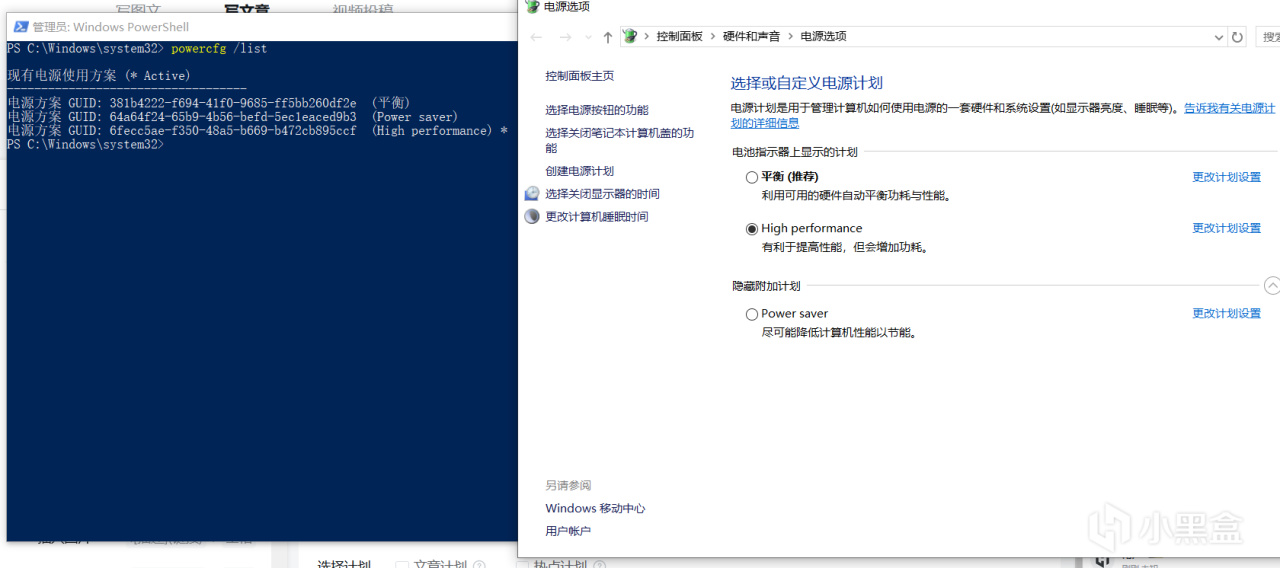1280x568 pixels.
Task: Click the 381b4222 平衡 GUID line in PowerShell
Action: pos(209,103)
